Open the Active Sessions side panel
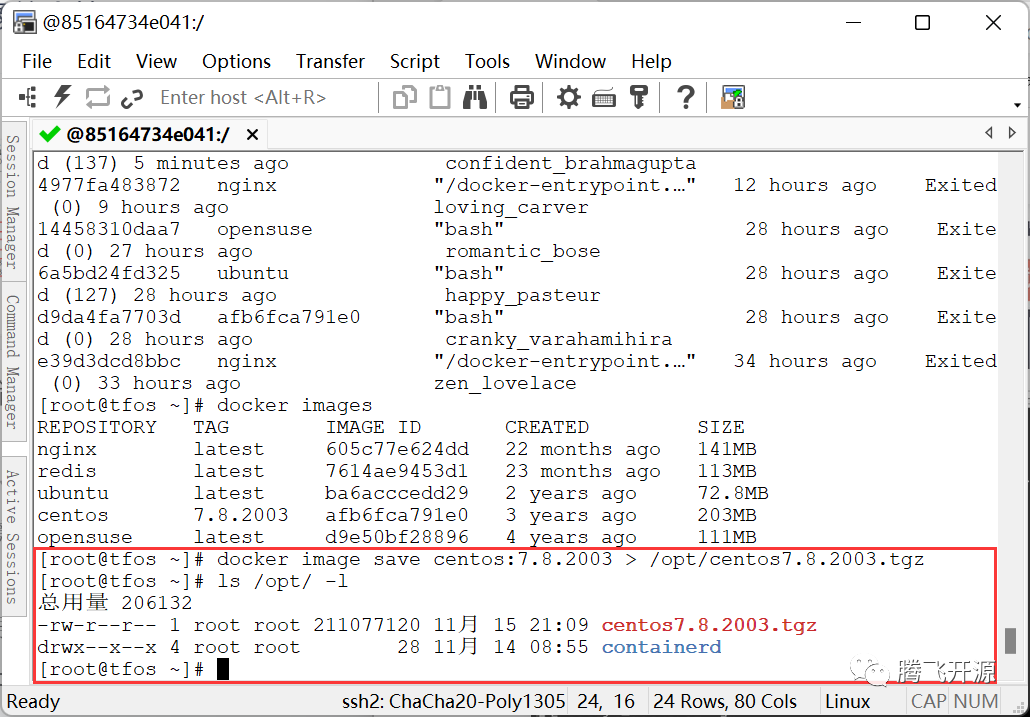 13,537
